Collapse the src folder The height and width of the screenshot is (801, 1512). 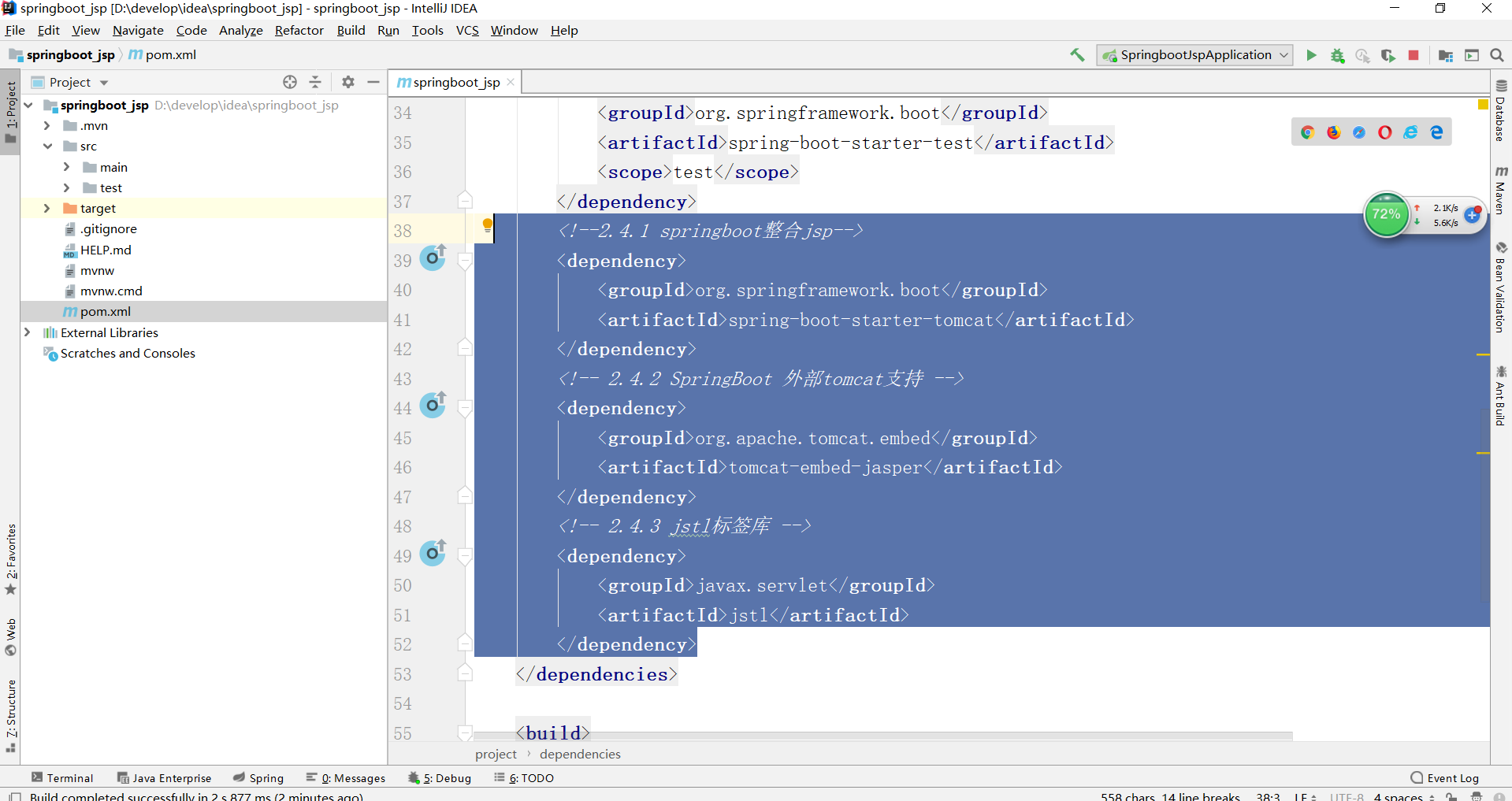[x=47, y=146]
